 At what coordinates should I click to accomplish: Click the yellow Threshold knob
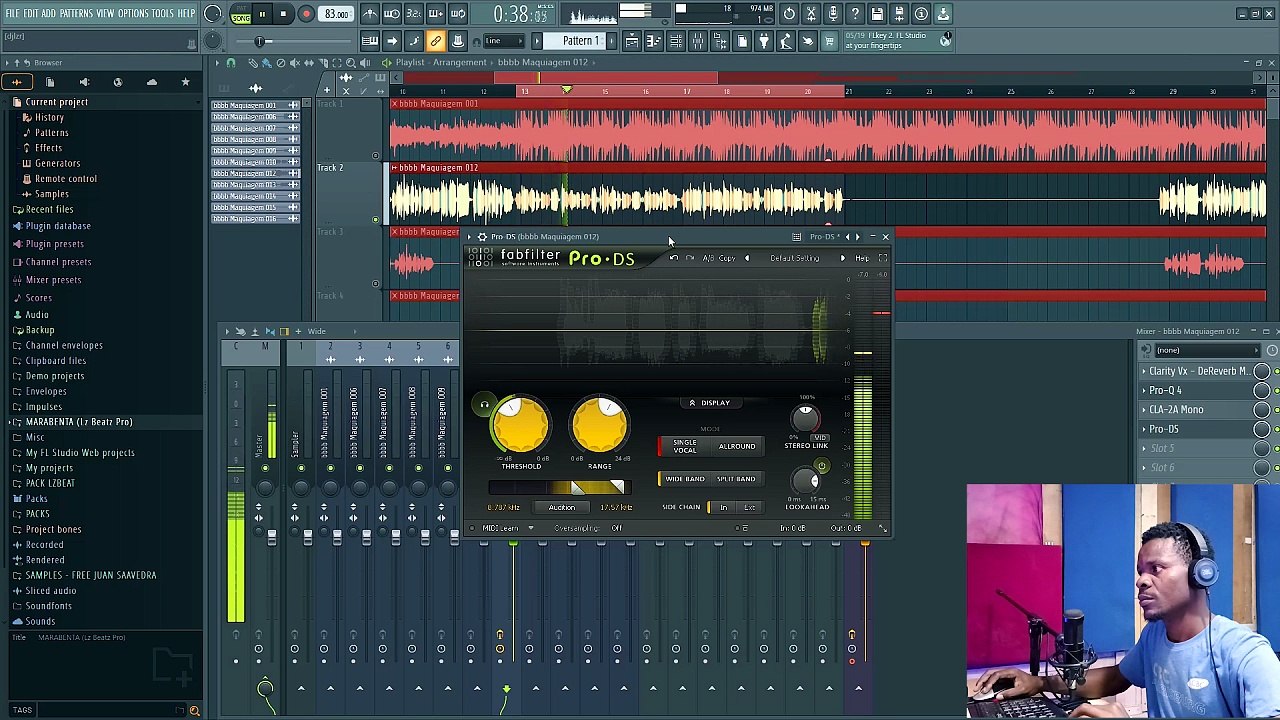tap(520, 424)
